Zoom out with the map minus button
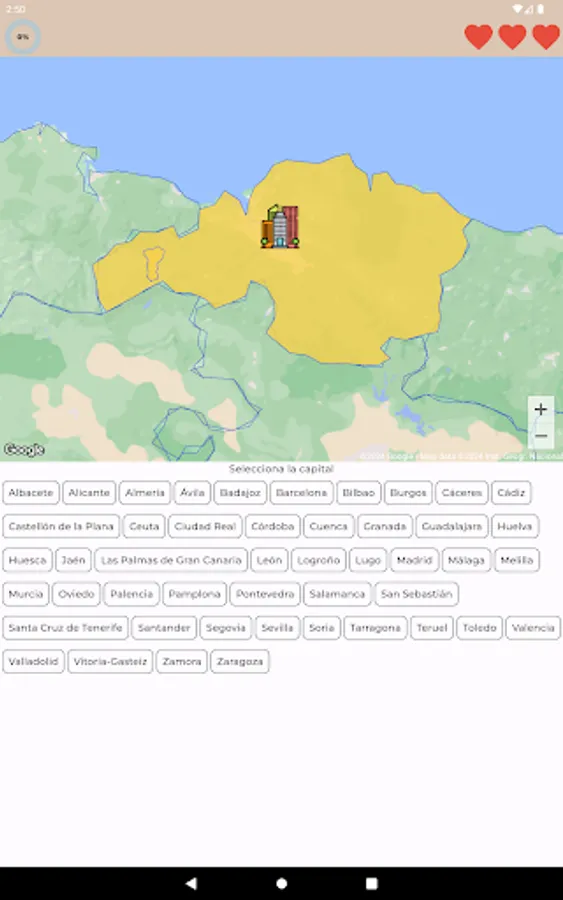The height and width of the screenshot is (900, 563). point(541,436)
